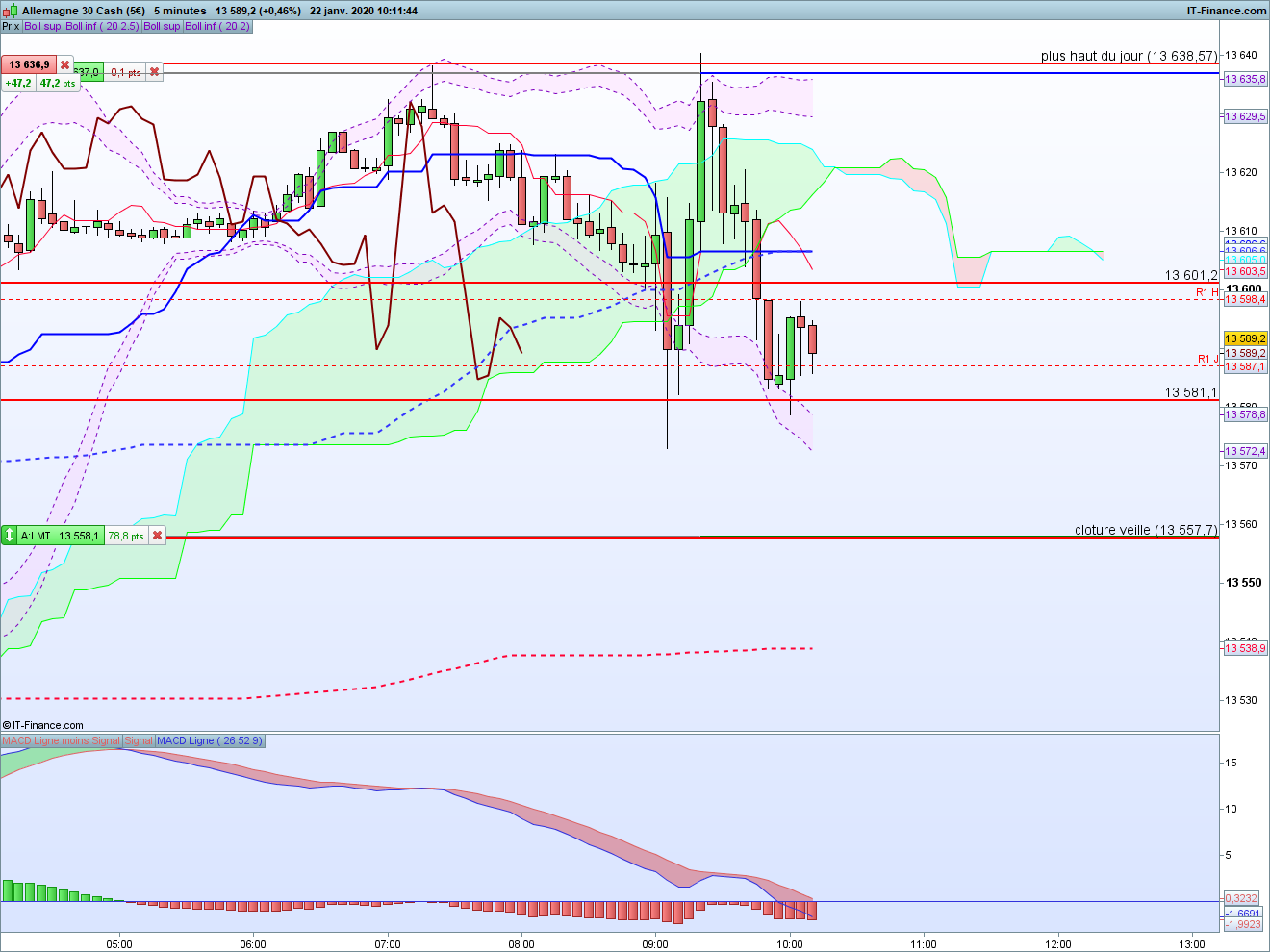
Task: Cancel the 13 636,9 position with its red X
Action: [64, 65]
